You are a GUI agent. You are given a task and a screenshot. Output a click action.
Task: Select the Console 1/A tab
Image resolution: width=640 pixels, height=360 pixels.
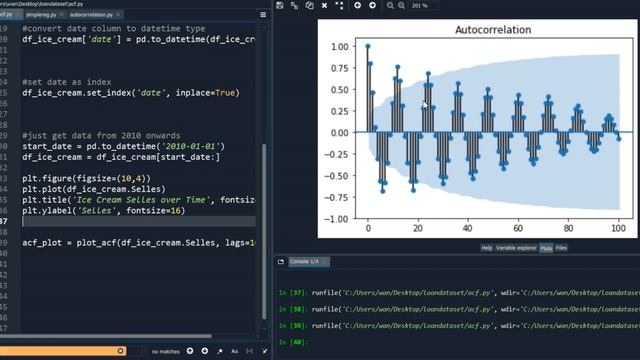(309, 262)
